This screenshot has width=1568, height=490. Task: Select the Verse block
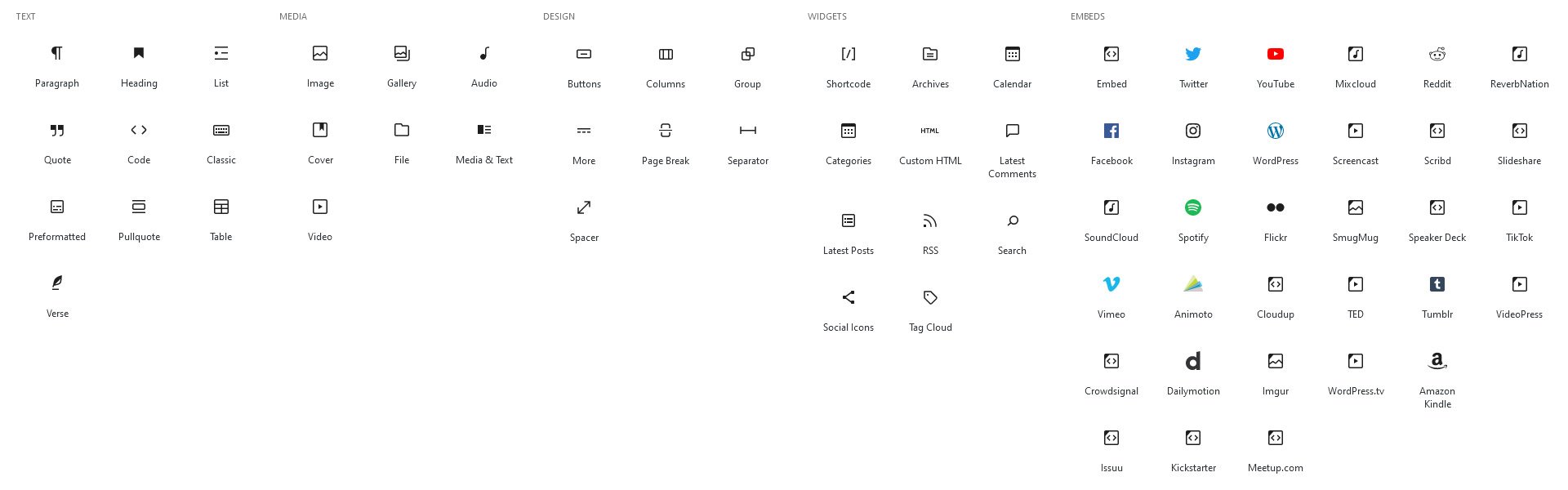[x=57, y=296]
